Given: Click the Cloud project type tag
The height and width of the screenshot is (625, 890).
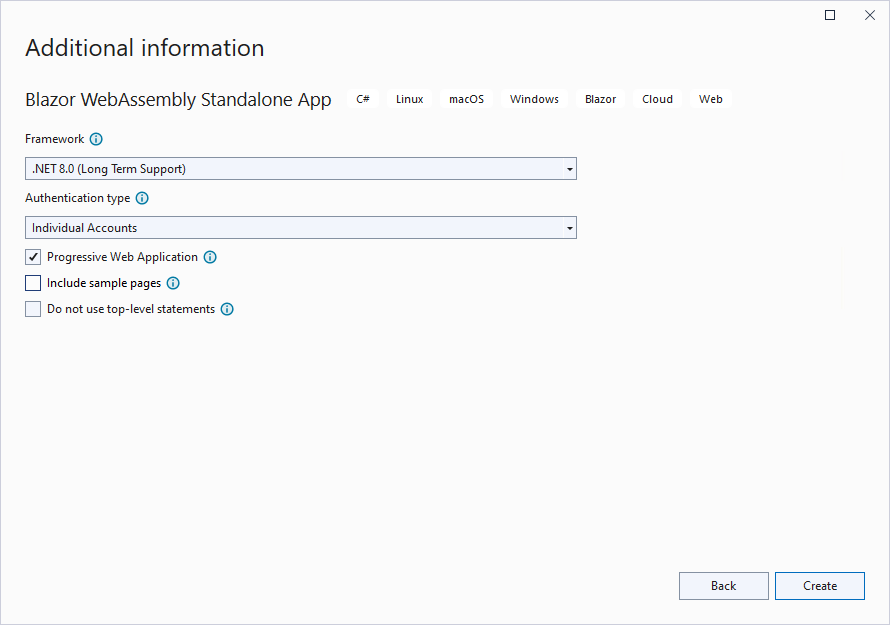Looking at the screenshot, I should point(657,99).
